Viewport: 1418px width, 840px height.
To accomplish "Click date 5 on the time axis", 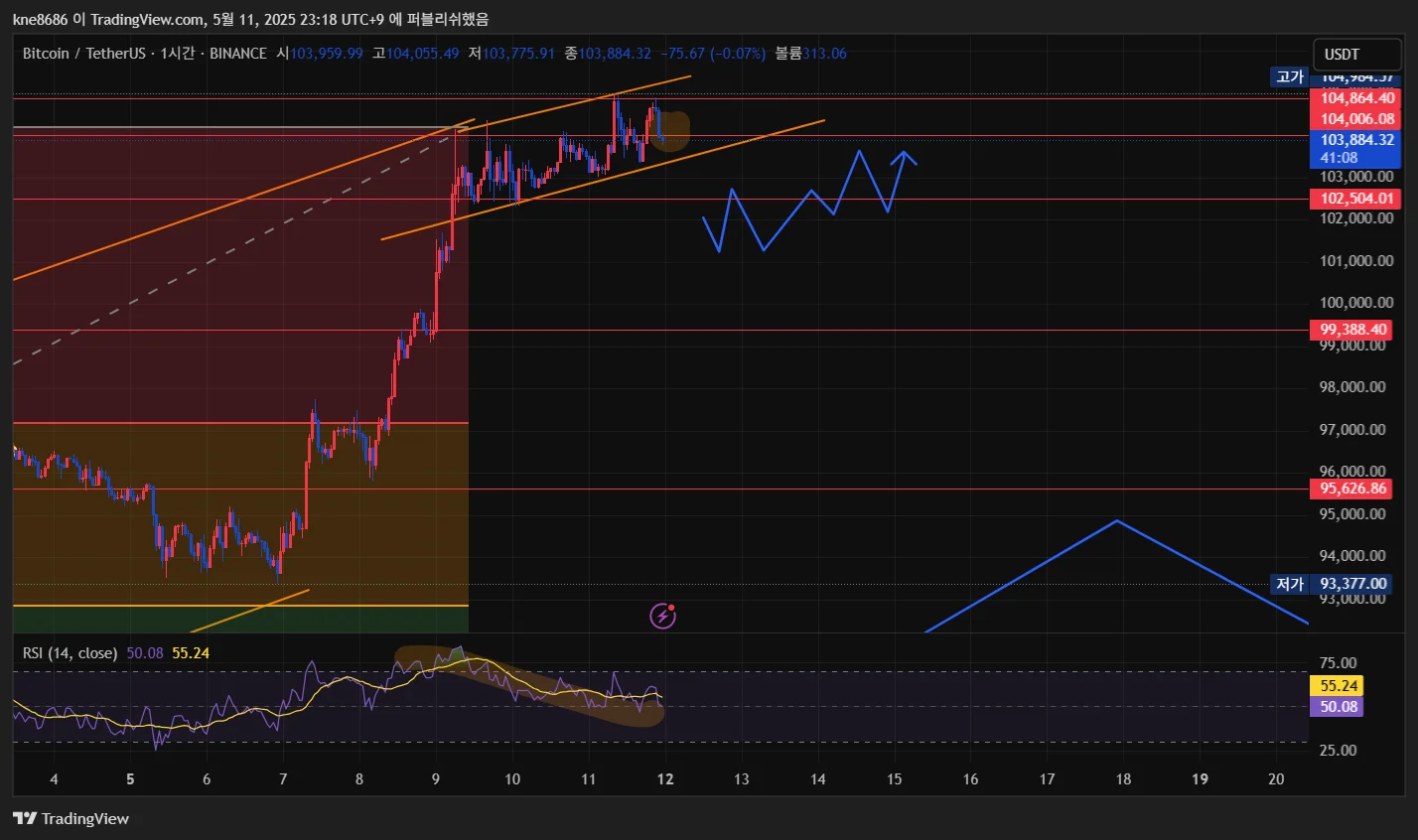I will pos(130,779).
